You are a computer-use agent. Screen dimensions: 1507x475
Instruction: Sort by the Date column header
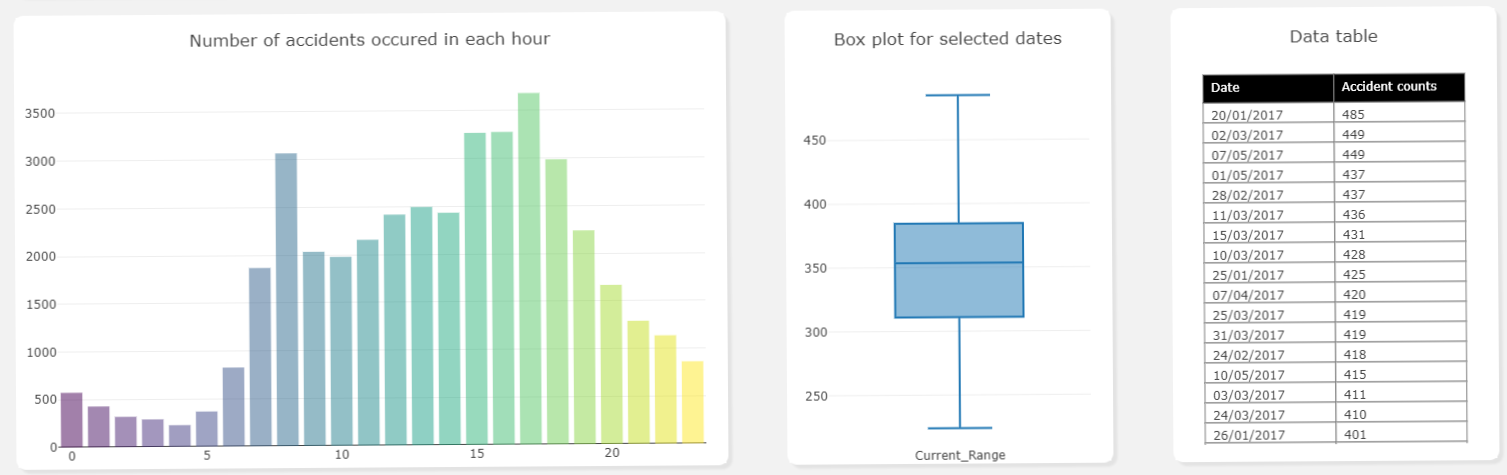coord(1268,87)
